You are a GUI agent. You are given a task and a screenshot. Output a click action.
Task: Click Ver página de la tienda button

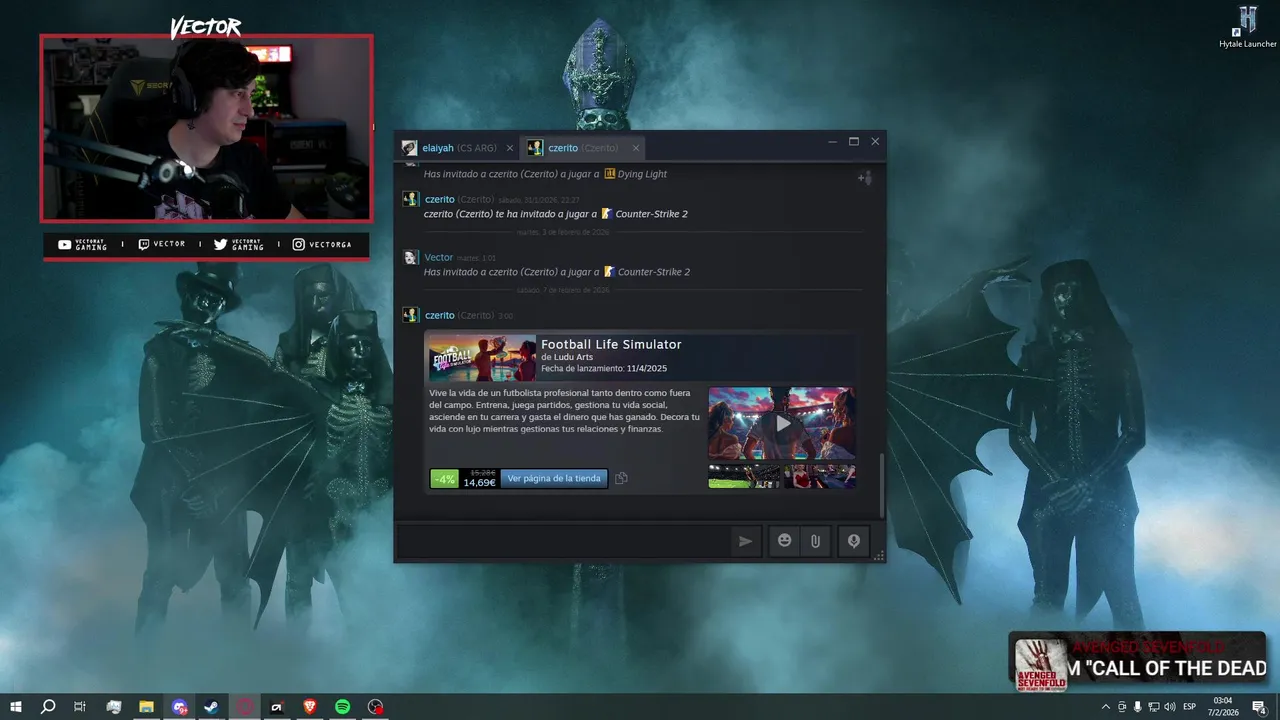[x=554, y=478]
